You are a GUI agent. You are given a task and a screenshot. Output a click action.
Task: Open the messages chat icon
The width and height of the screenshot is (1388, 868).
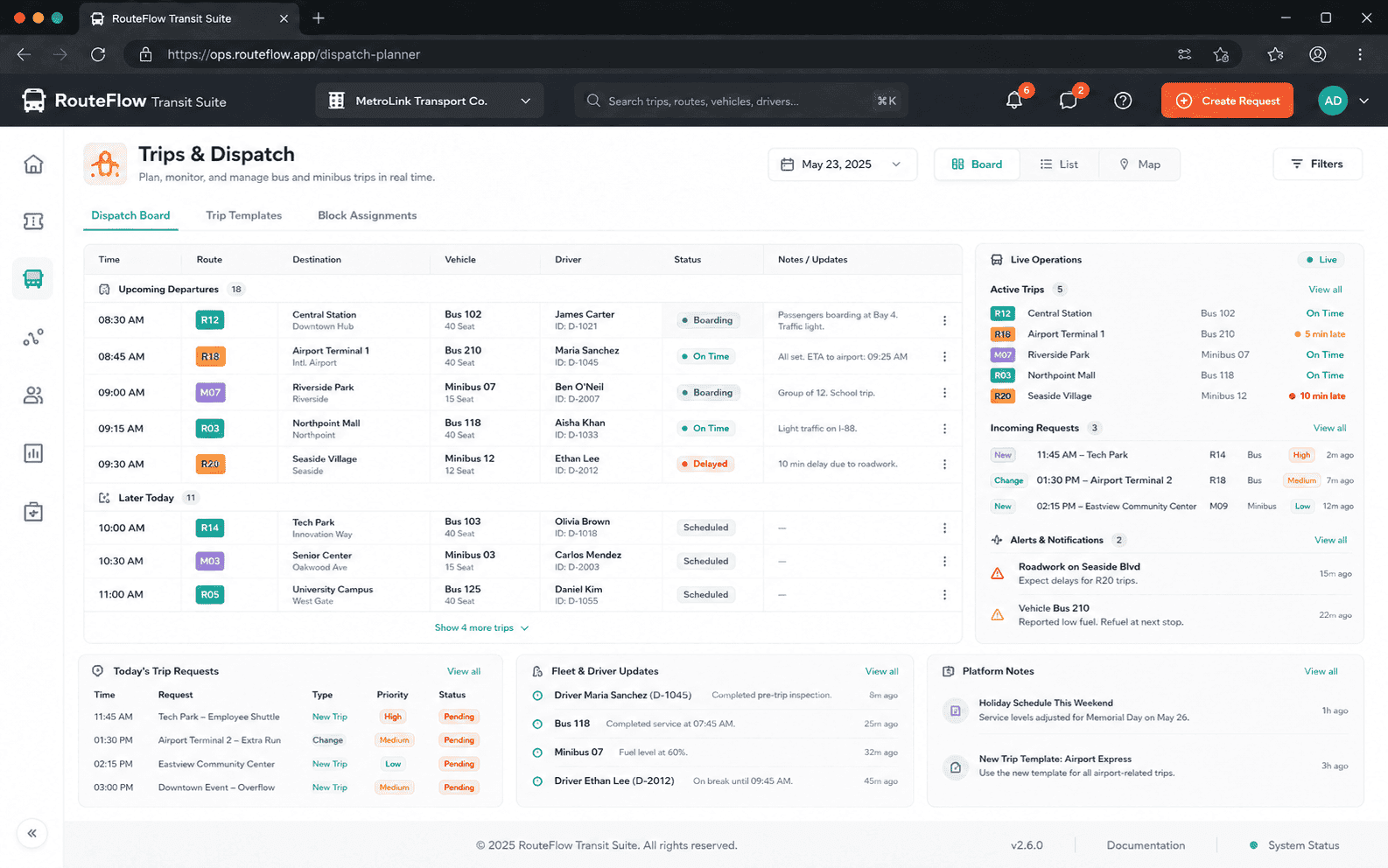1069,101
